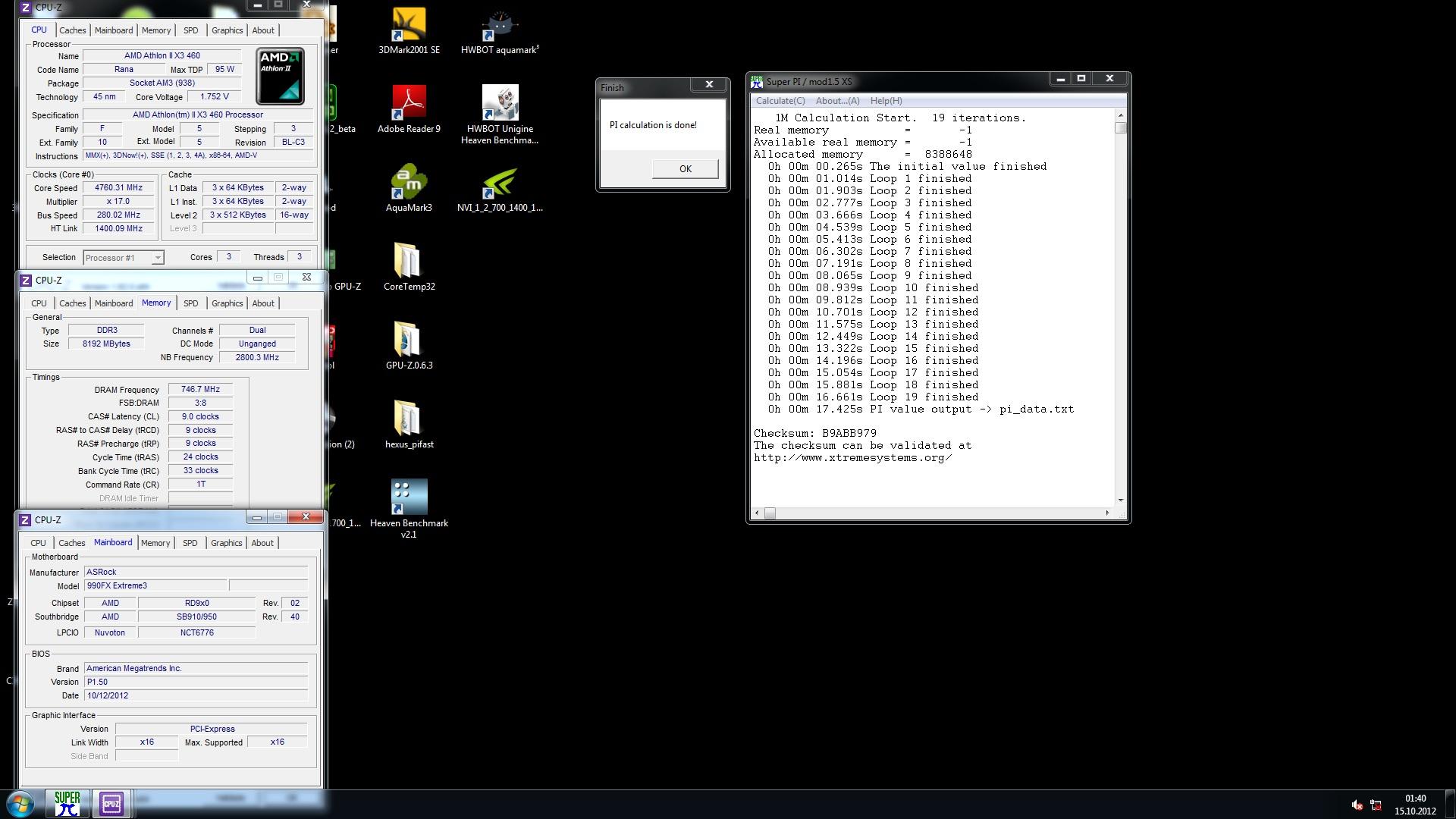
Task: Click the Core Voltage 1.752 V value
Action: pos(215,96)
